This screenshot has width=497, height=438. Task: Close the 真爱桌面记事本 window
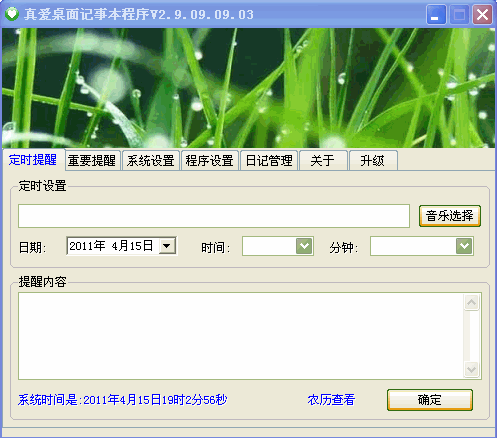tap(482, 15)
